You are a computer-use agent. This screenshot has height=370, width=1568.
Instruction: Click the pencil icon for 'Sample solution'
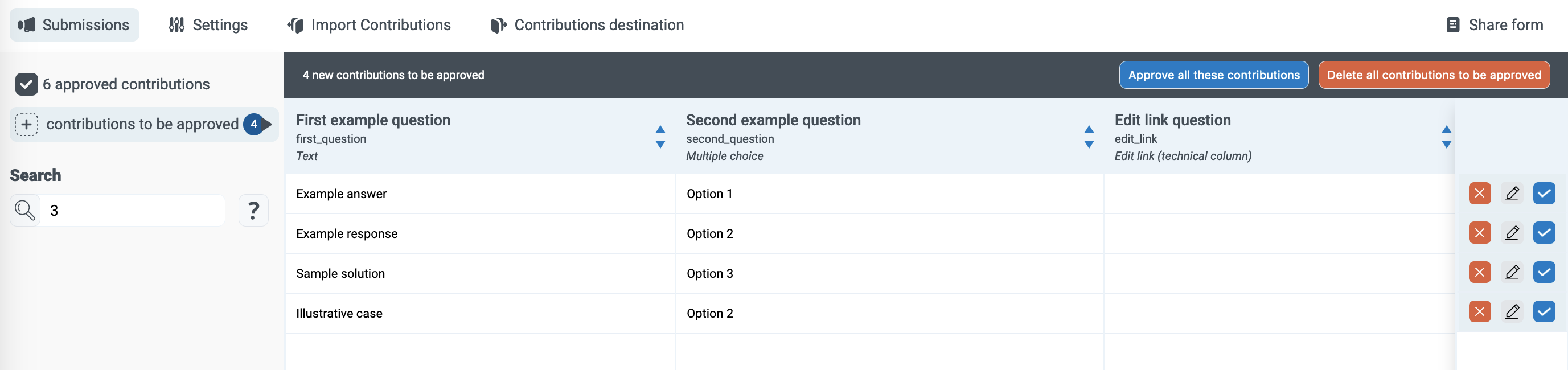coord(1512,273)
